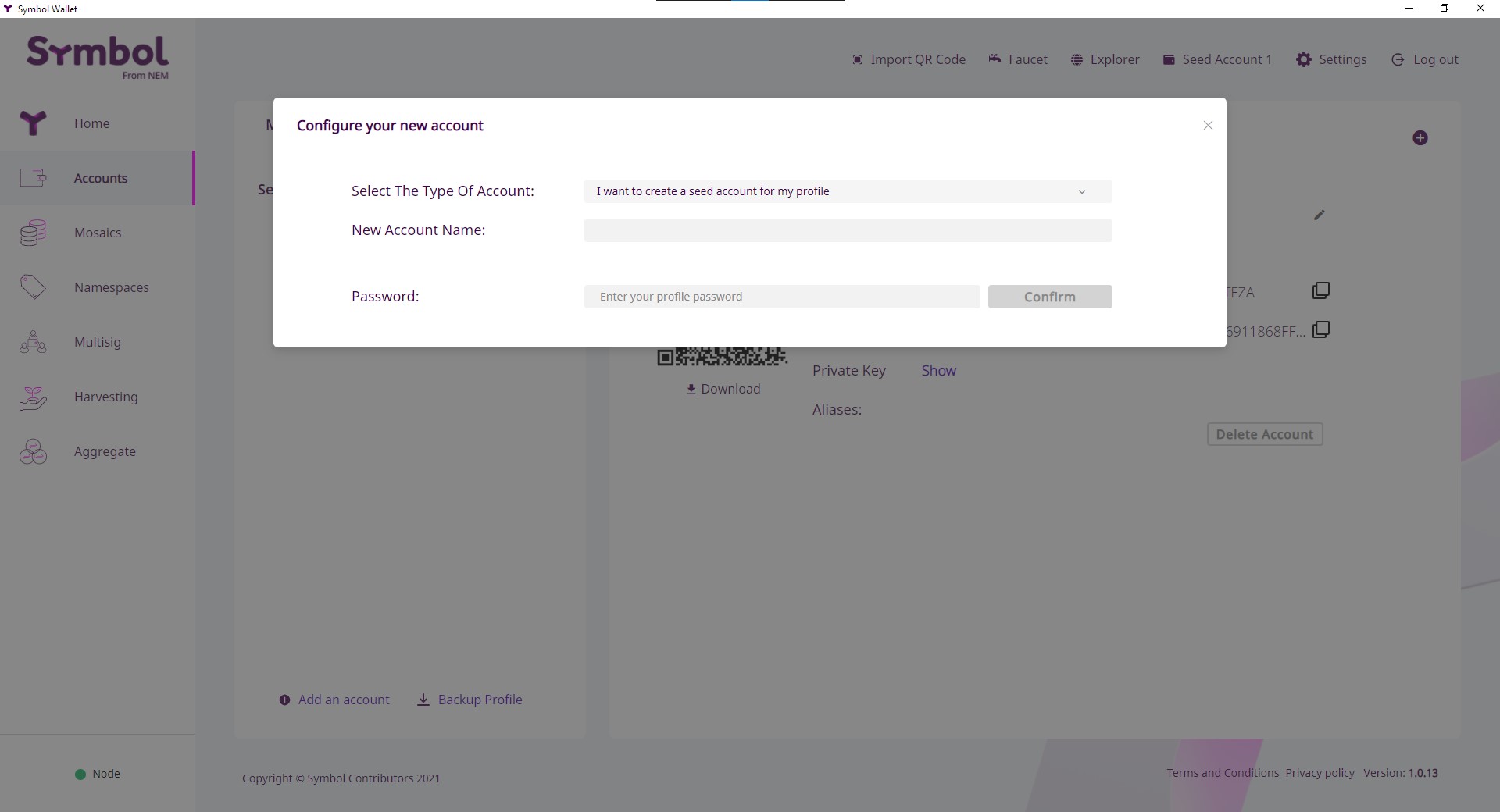The width and height of the screenshot is (1500, 812).
Task: Expand the Seed Account 1 selector
Action: tap(1217, 59)
